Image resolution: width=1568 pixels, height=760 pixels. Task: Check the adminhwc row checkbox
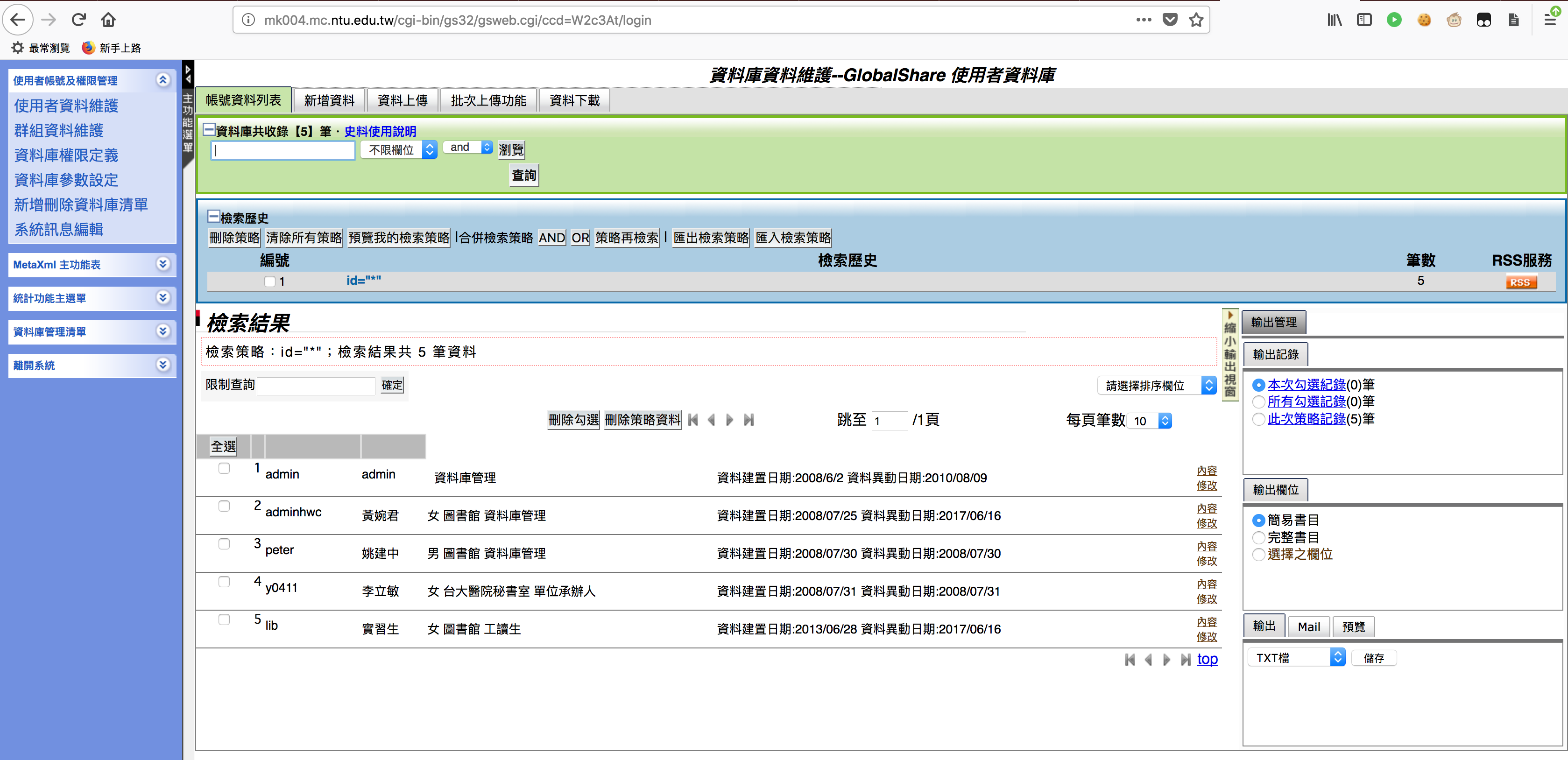click(x=224, y=506)
